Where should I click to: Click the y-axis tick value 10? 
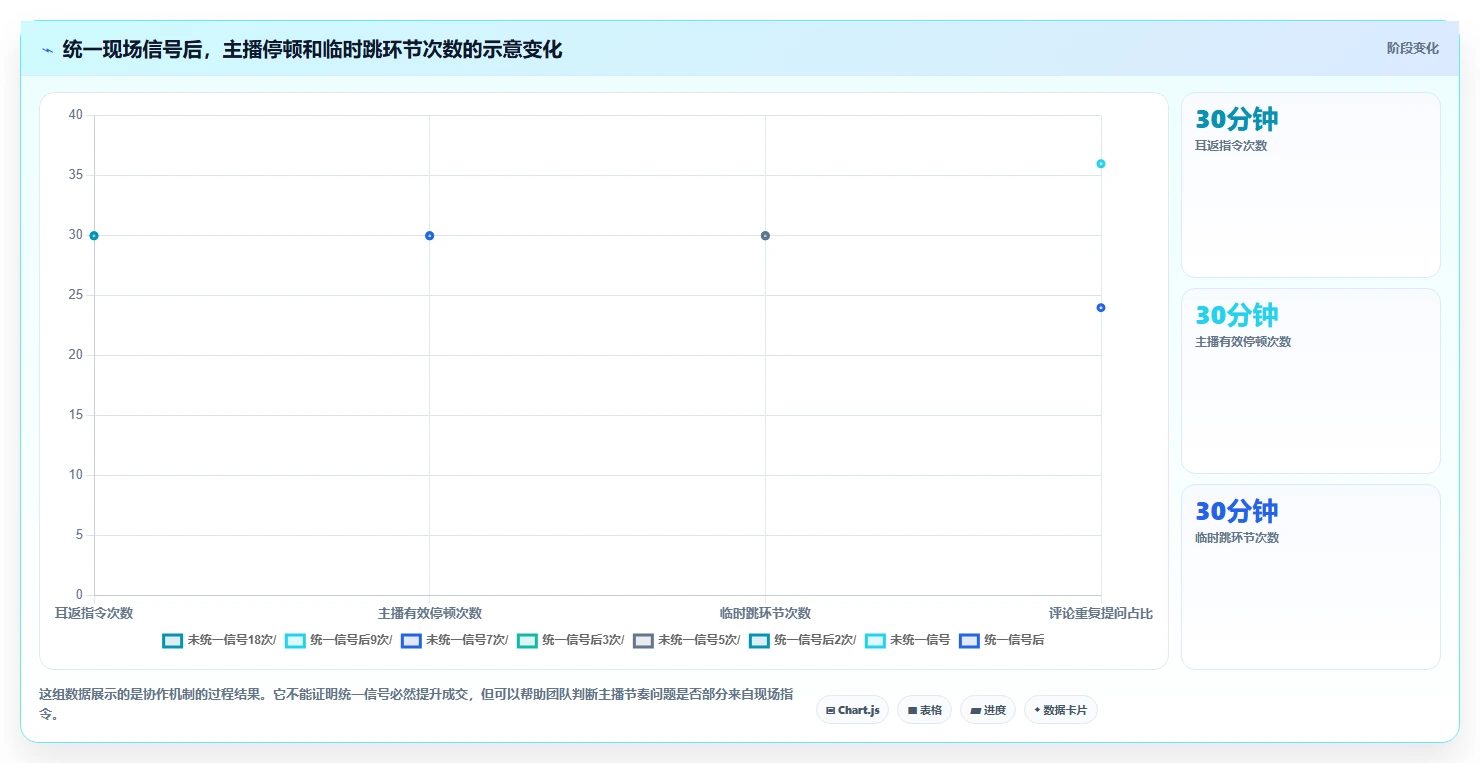(x=76, y=475)
